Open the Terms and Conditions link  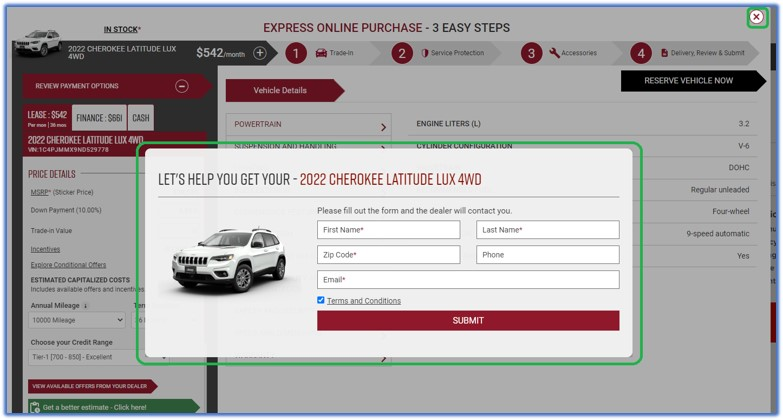(x=364, y=301)
